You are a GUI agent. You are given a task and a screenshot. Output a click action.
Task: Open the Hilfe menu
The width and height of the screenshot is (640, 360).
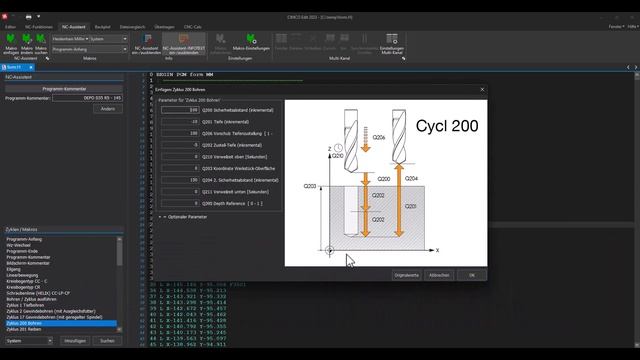tap(633, 27)
